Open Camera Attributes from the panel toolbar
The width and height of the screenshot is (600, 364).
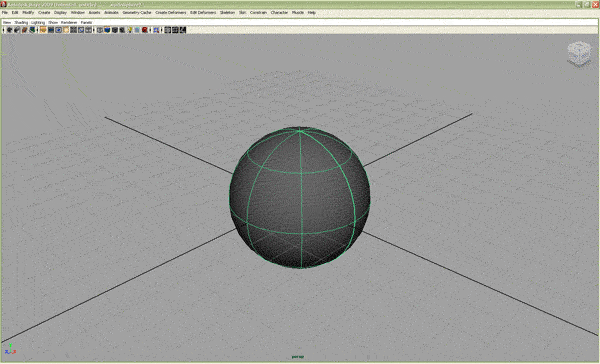pos(17,30)
